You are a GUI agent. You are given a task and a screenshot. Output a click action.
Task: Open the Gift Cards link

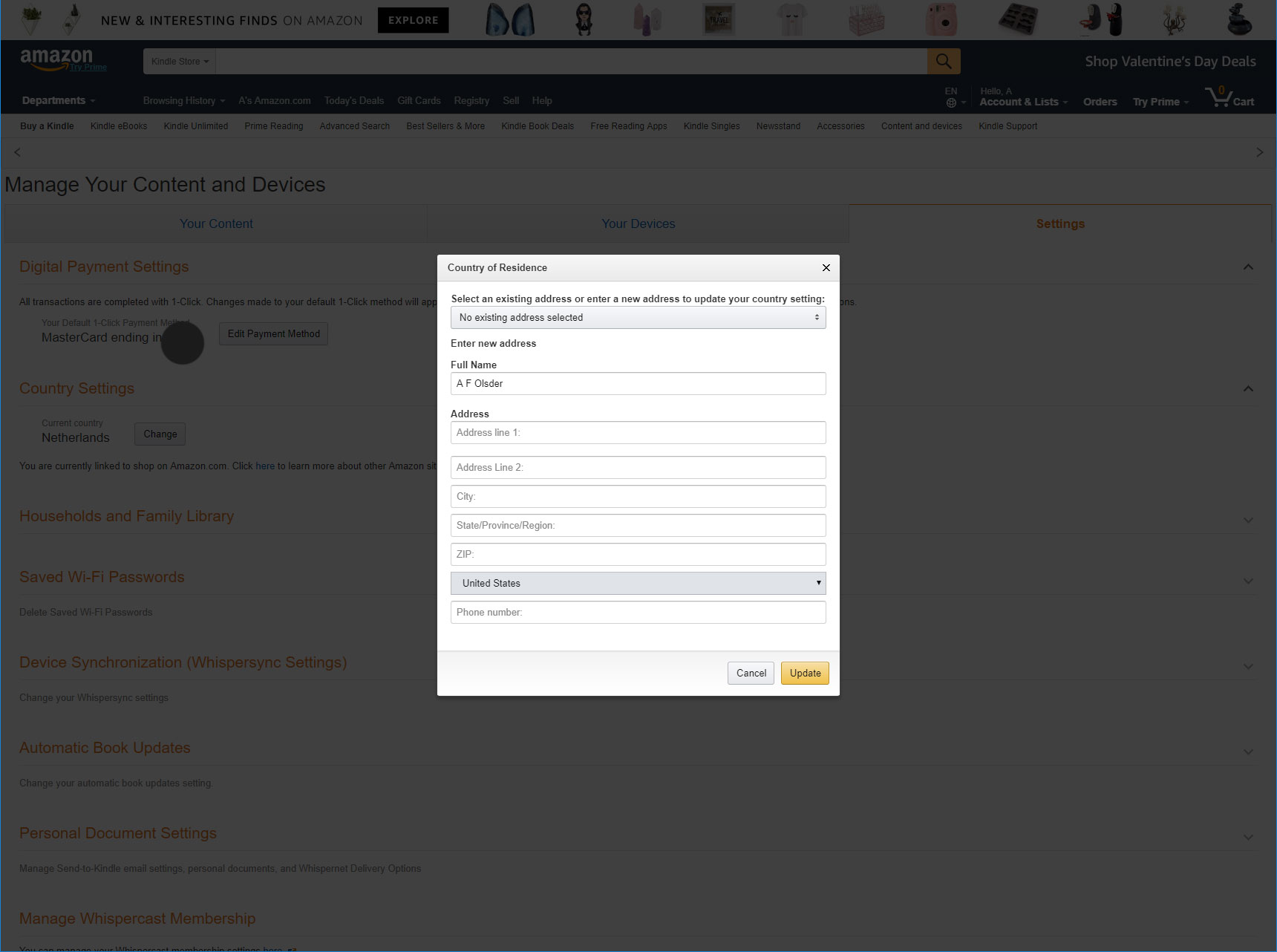point(419,100)
